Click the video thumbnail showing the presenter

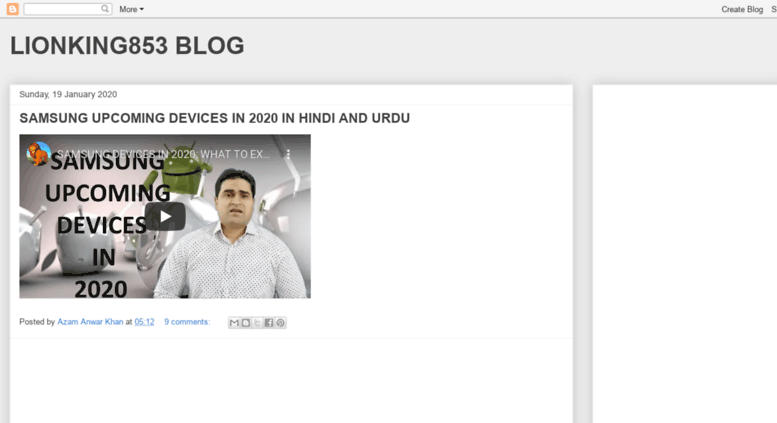click(165, 216)
